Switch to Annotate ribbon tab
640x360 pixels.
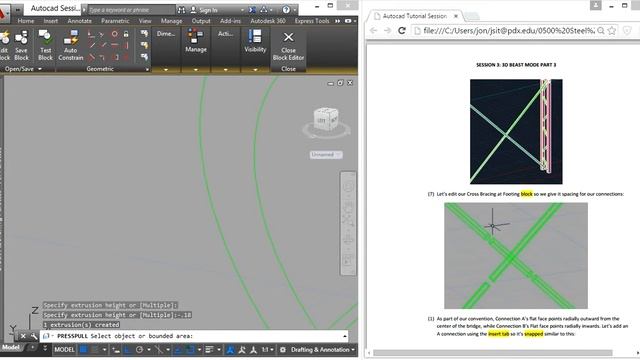pos(80,21)
